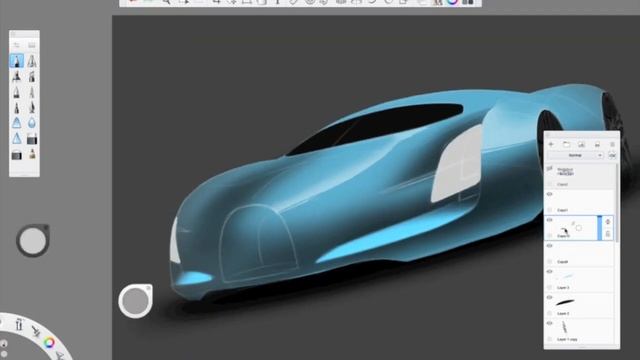The height and width of the screenshot is (360, 640).
Task: Select Layer 3 in the layers list
Action: [579, 280]
